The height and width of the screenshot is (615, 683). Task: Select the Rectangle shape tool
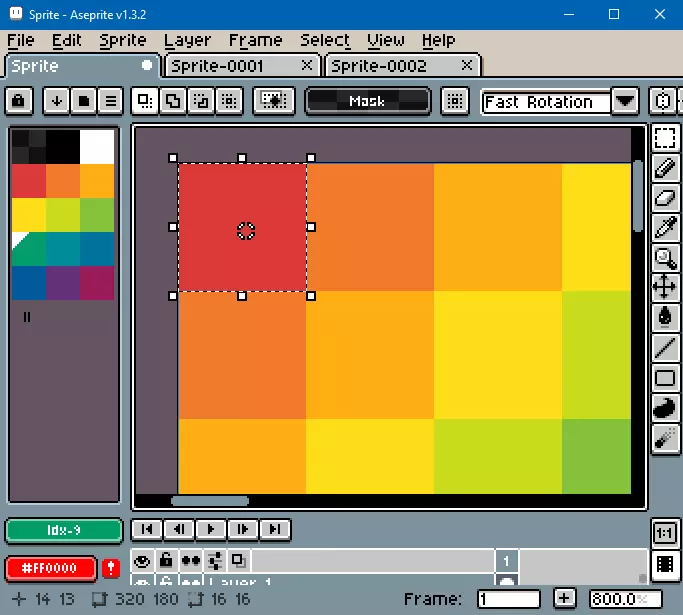(x=665, y=377)
